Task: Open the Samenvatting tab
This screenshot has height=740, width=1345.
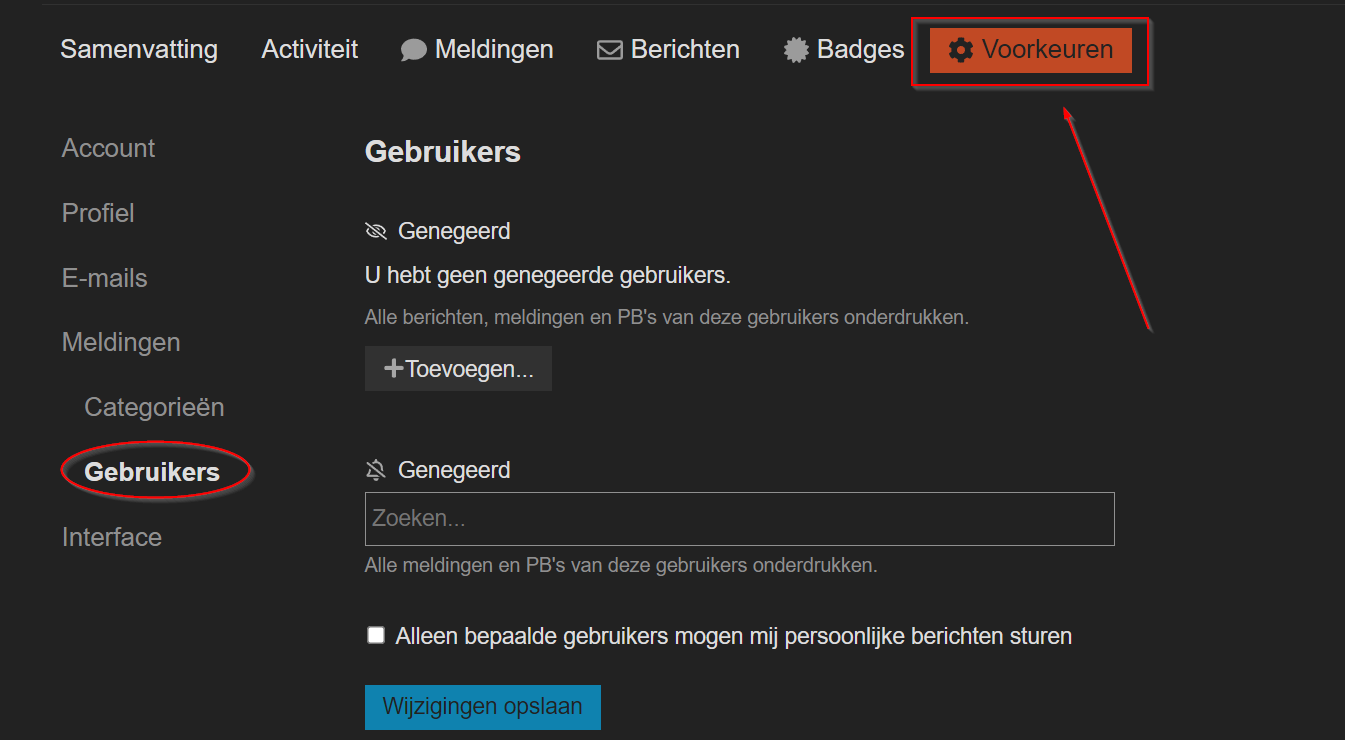Action: pyautogui.click(x=139, y=49)
